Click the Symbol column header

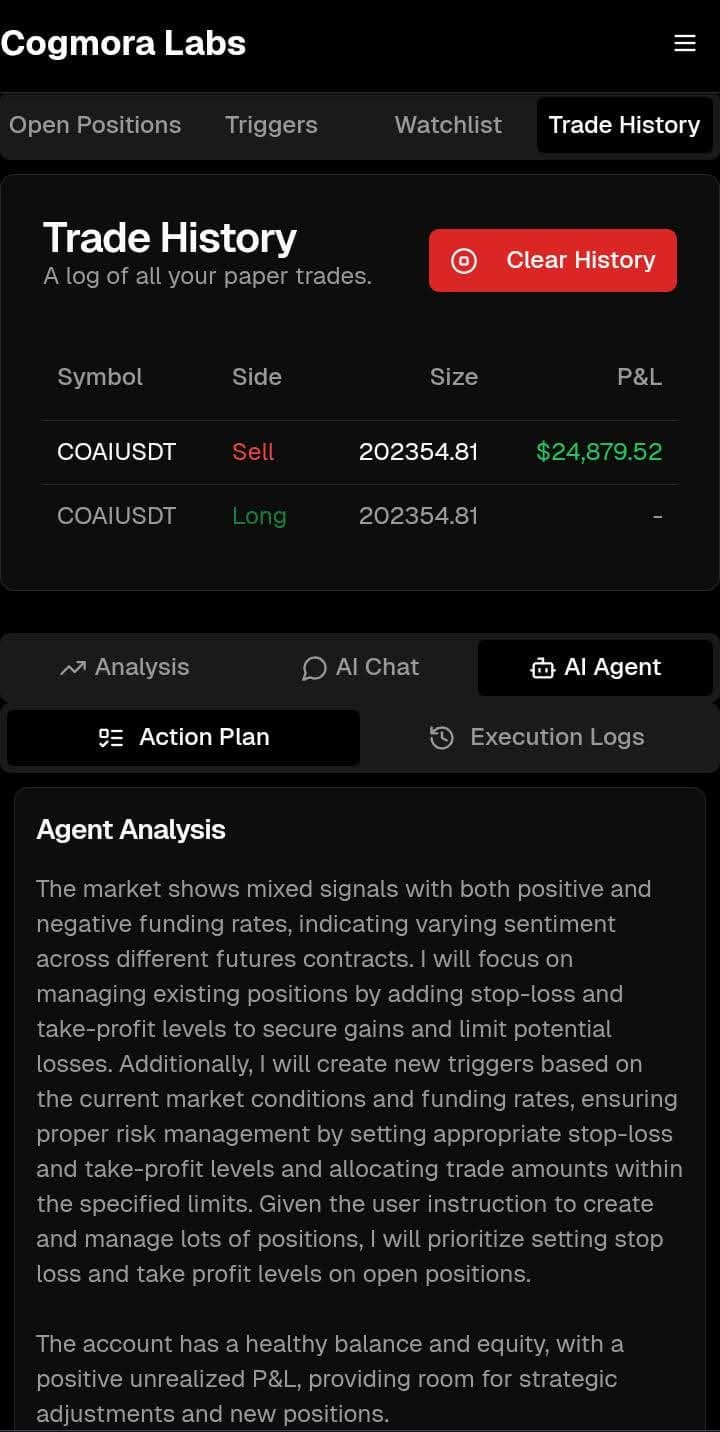[100, 377]
